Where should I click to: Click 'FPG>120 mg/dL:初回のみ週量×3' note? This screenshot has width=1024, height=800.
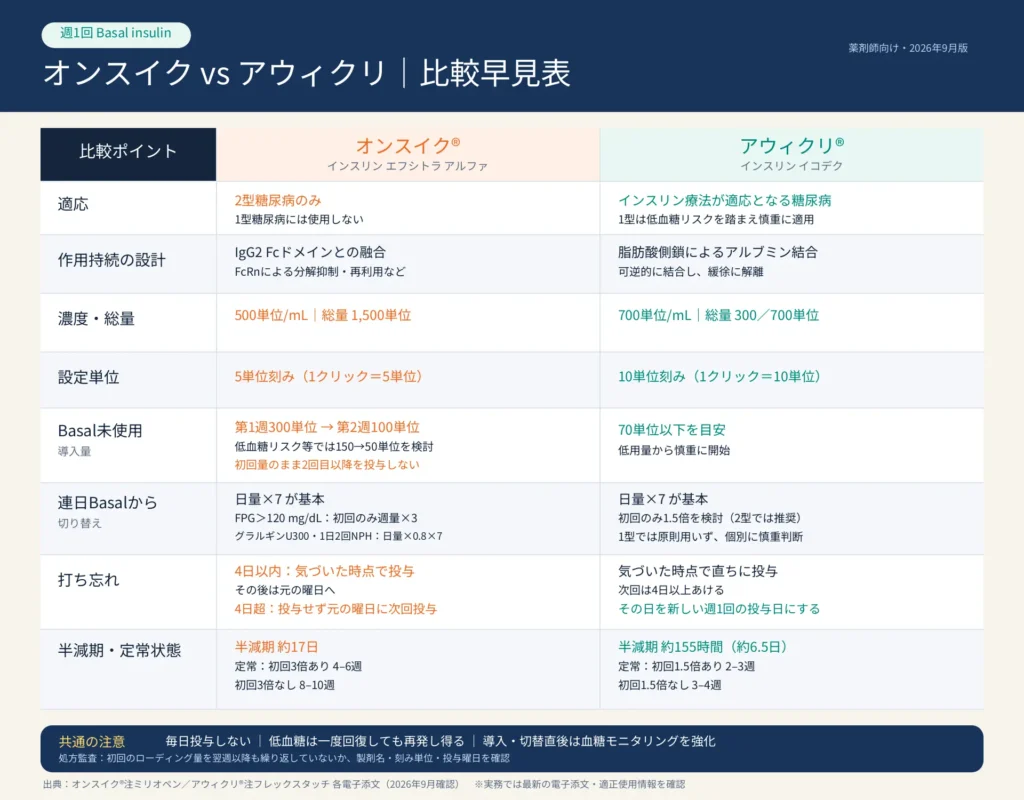pos(326,519)
